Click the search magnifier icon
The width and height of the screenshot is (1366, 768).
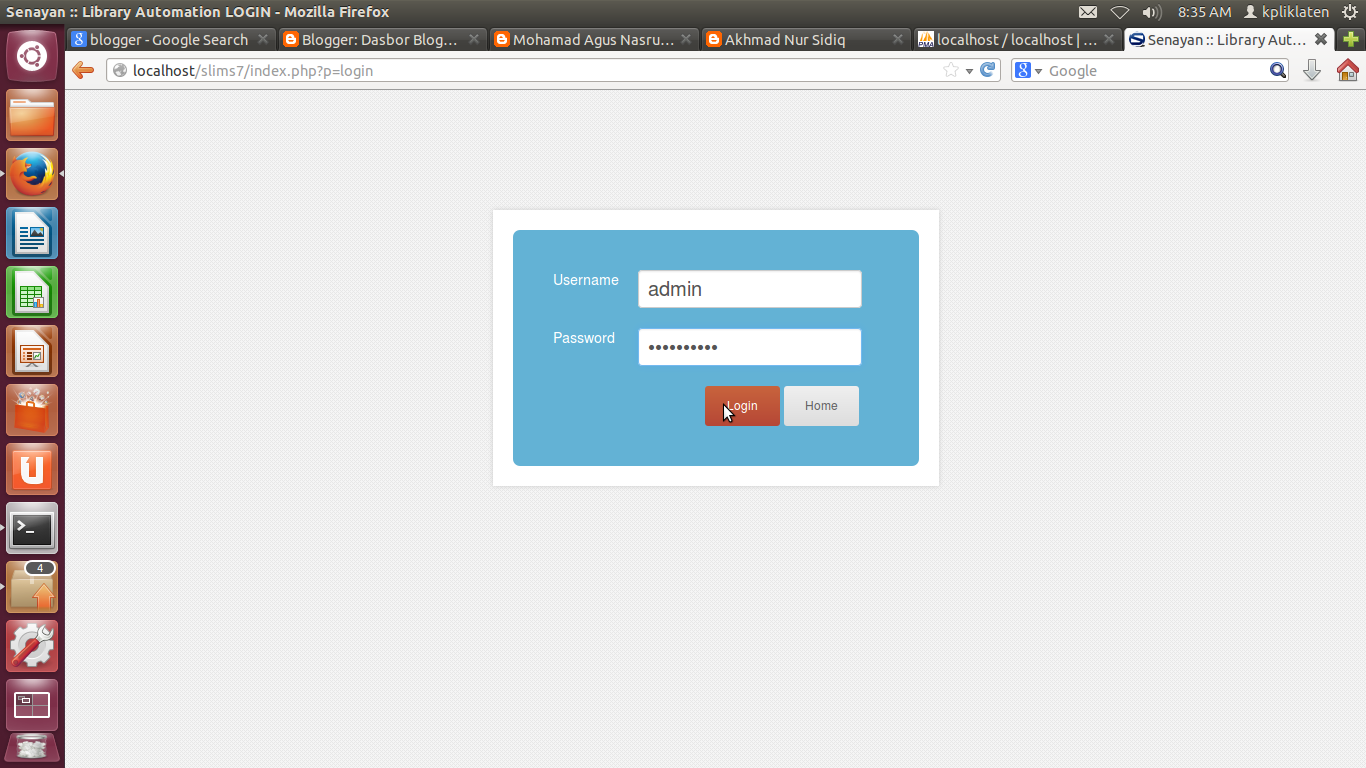coord(1278,70)
